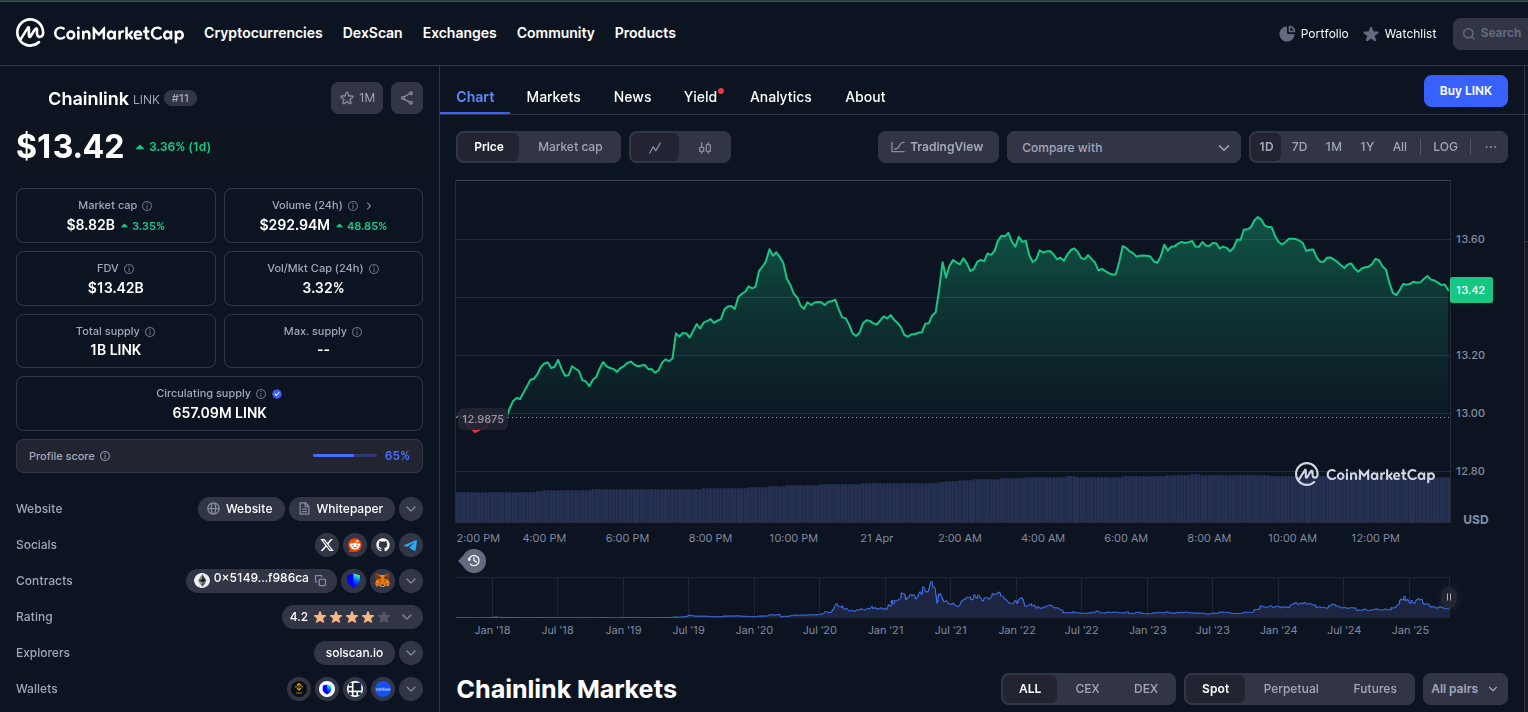1528x712 pixels.
Task: Open the Compare with dropdown
Action: [1124, 147]
